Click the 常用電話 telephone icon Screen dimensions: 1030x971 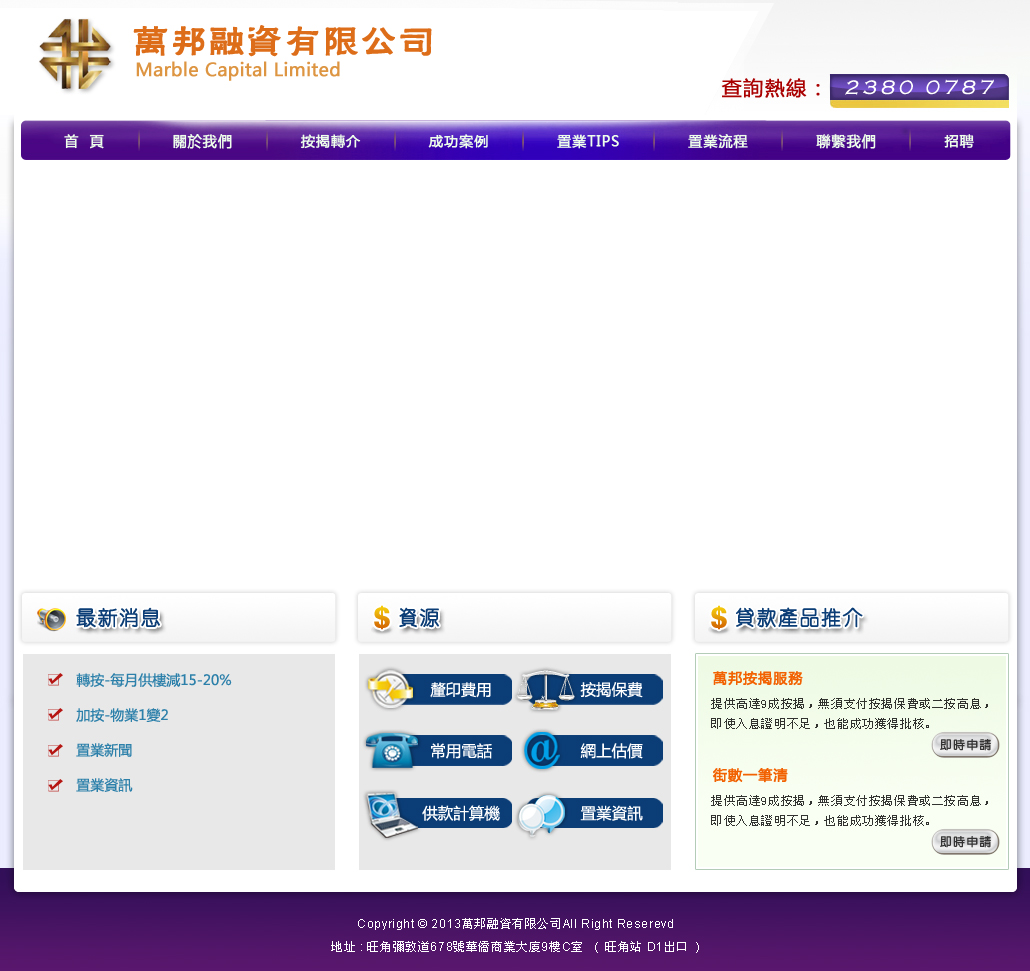(391, 751)
